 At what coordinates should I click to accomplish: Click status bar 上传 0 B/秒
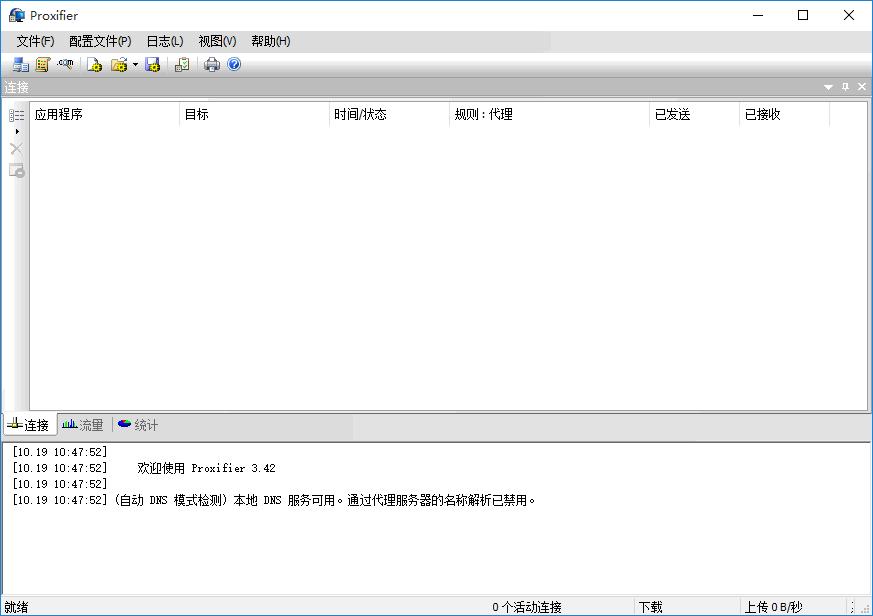pos(773,607)
